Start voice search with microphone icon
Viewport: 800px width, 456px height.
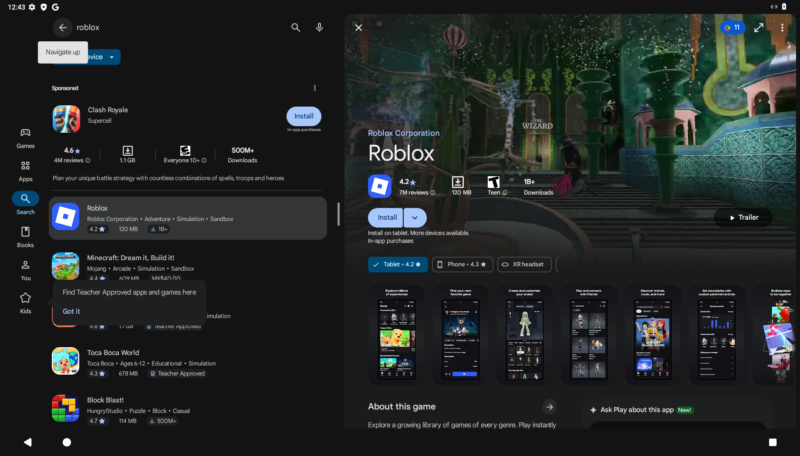click(319, 28)
